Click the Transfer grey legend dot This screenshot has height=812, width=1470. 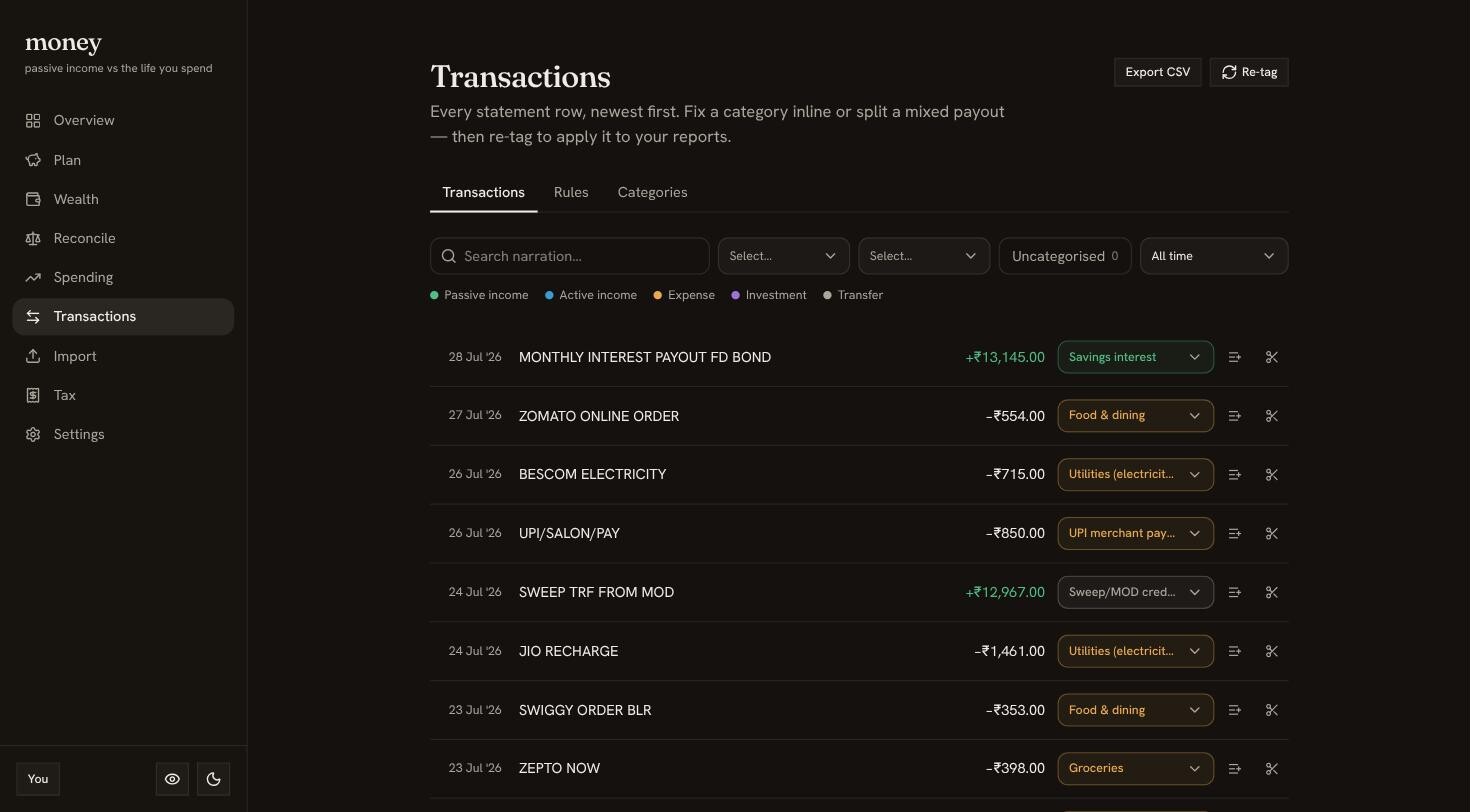click(x=827, y=295)
